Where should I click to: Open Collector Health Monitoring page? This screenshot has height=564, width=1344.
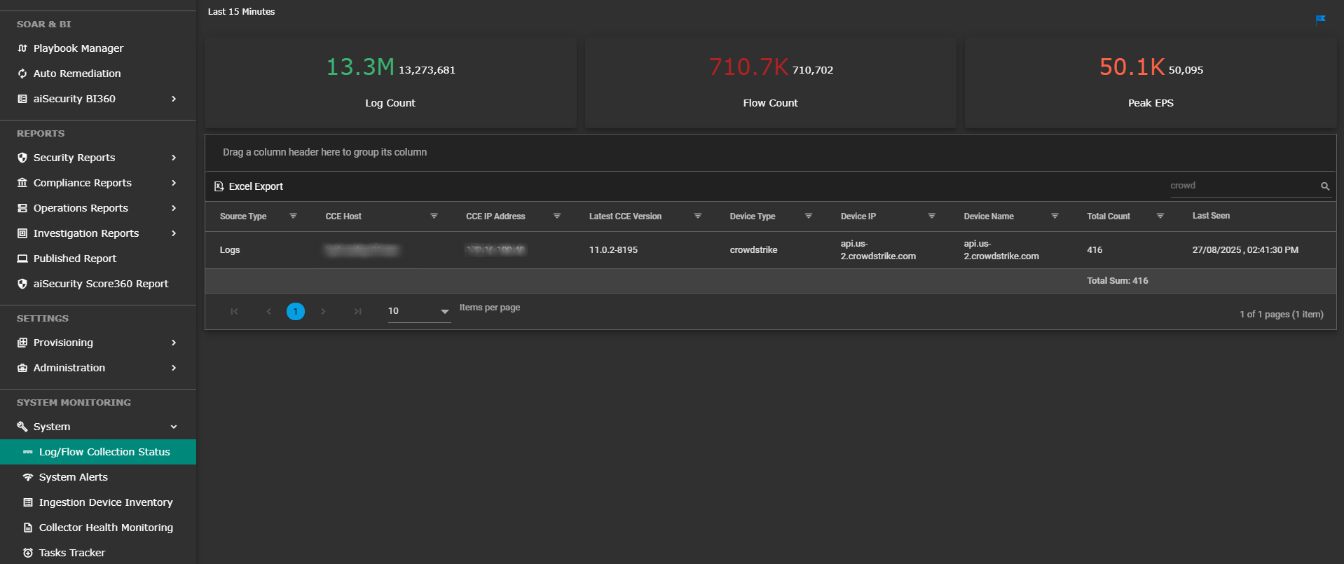(105, 527)
